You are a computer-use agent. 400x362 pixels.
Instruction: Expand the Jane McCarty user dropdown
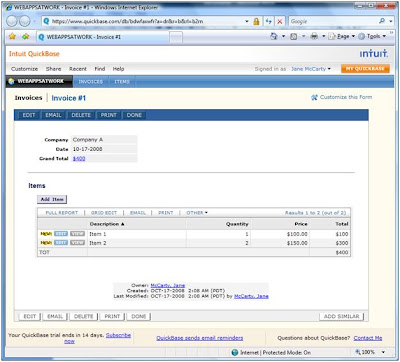311,69
